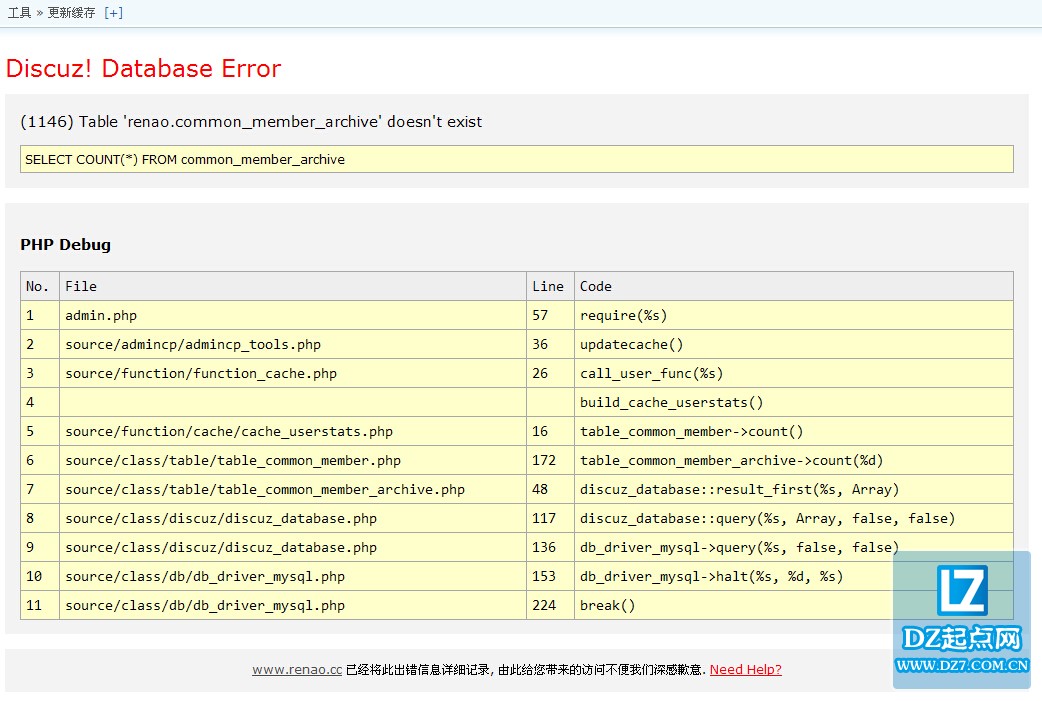Select source/class/table/table_common_member.php cell
This screenshot has height=701, width=1042.
293,460
